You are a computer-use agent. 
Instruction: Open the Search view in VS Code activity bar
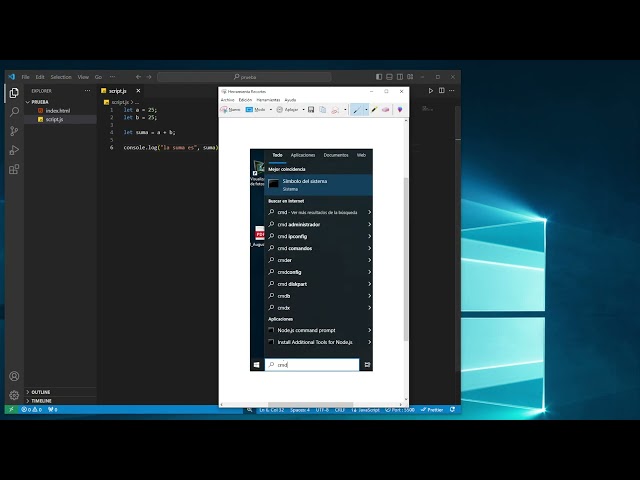[x=14, y=112]
